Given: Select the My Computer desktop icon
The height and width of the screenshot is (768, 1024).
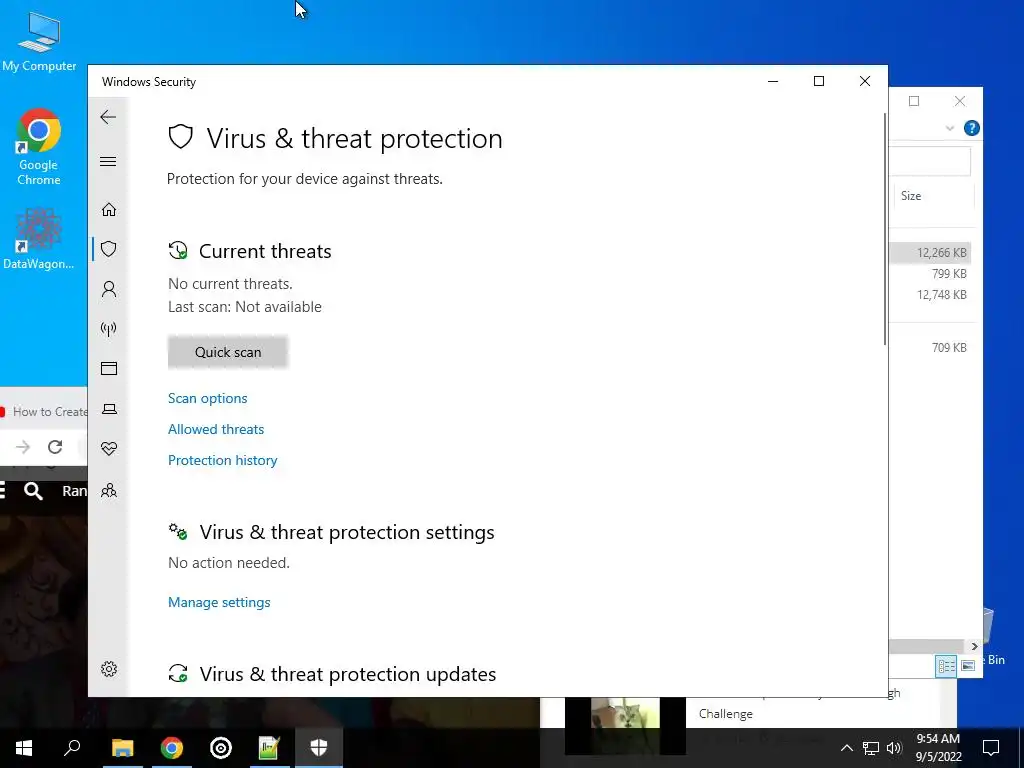Looking at the screenshot, I should pyautogui.click(x=39, y=41).
